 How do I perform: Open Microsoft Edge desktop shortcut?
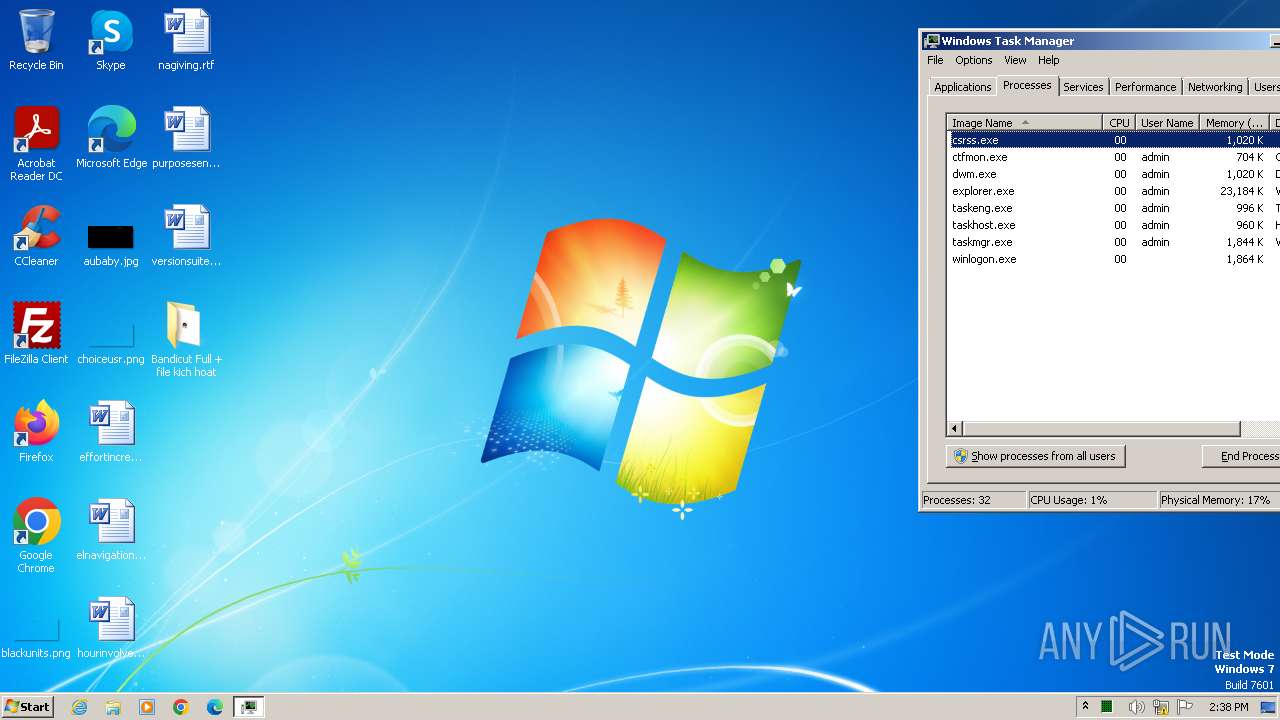point(111,138)
